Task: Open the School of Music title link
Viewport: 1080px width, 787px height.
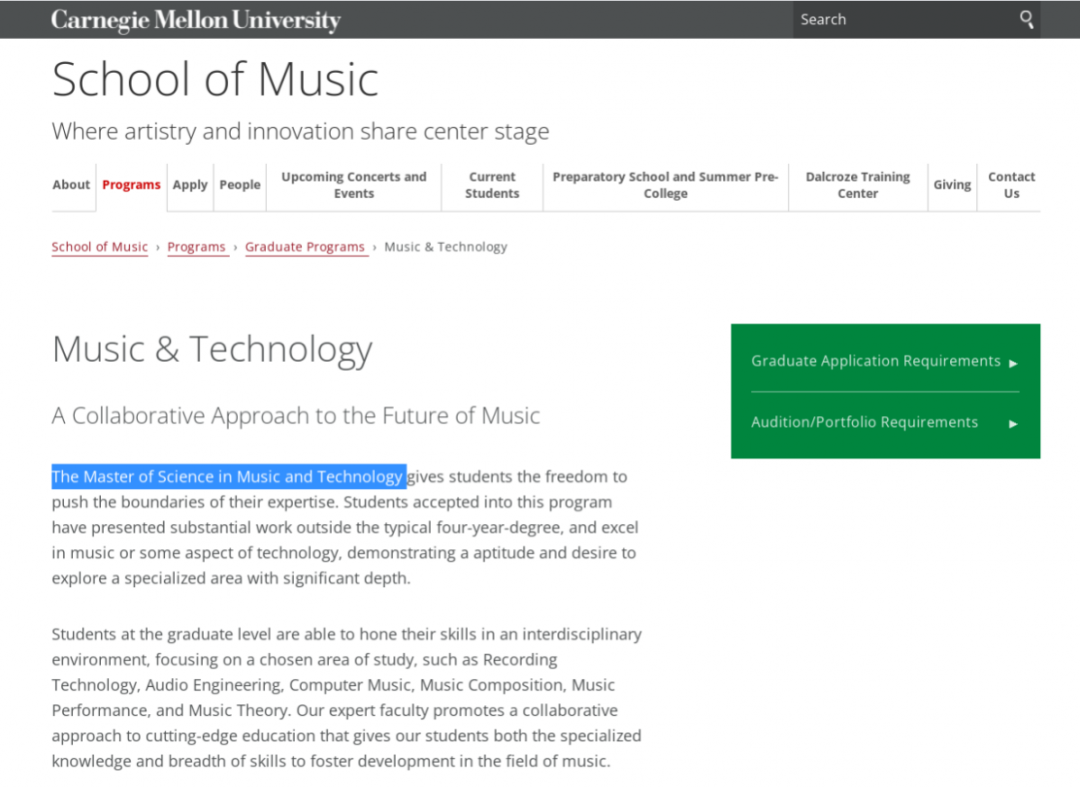Action: (215, 79)
